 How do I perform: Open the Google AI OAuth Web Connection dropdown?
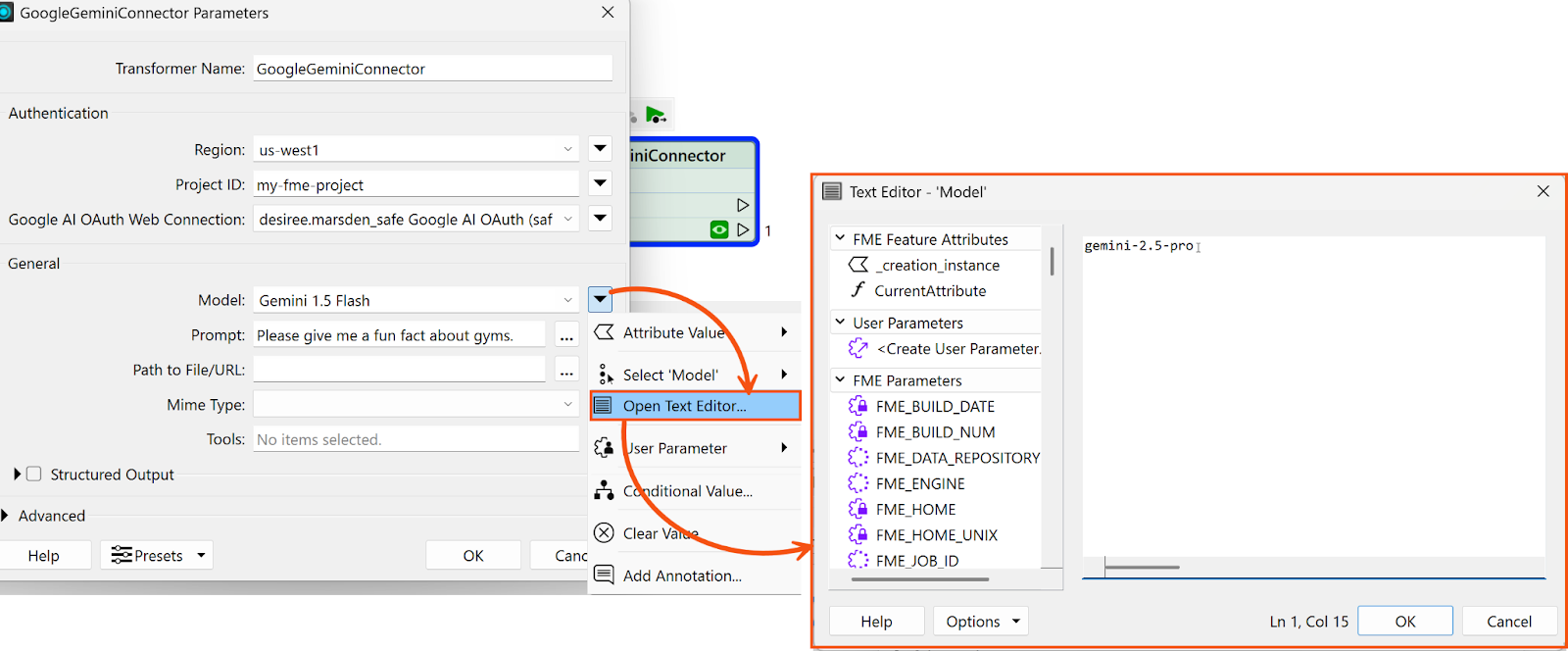pyautogui.click(x=416, y=219)
